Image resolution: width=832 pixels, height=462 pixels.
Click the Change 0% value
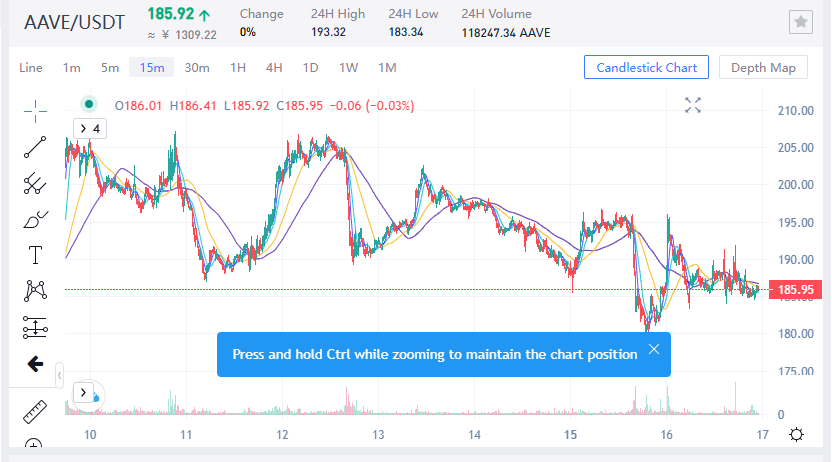[248, 32]
